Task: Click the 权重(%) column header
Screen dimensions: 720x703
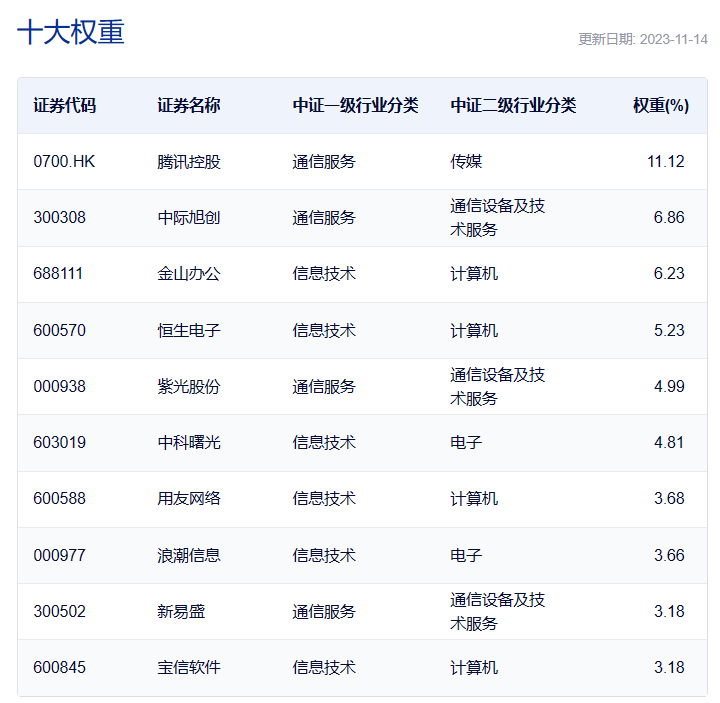Action: point(660,105)
